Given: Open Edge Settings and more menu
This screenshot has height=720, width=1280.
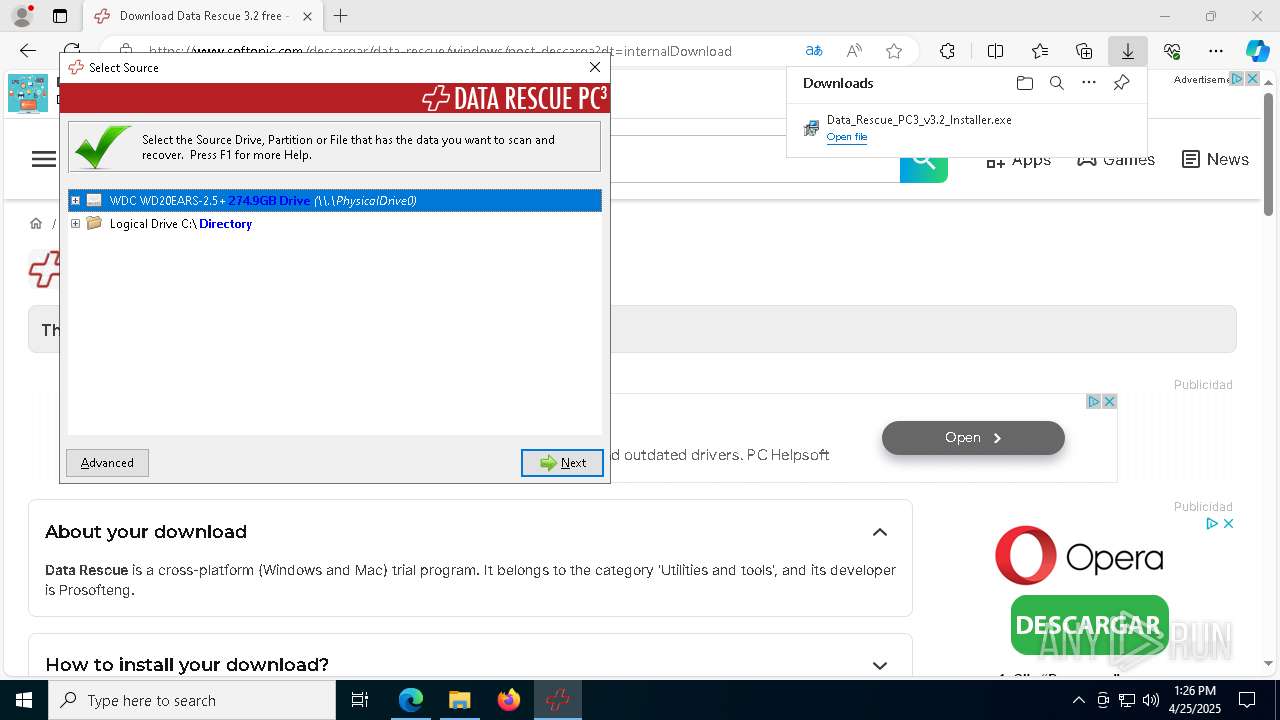Looking at the screenshot, I should click(x=1216, y=51).
